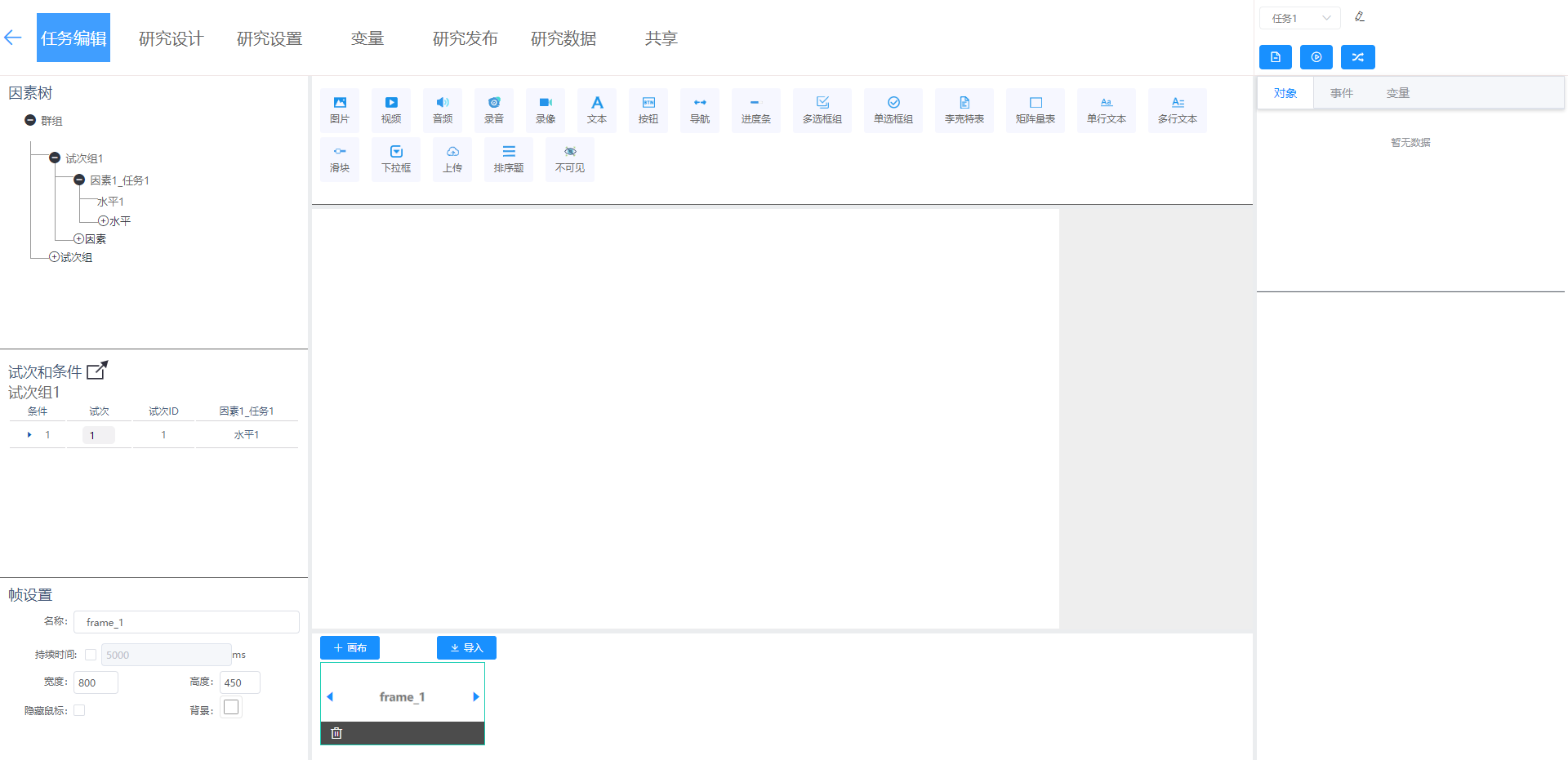Expand condition row 1 triangle
This screenshot has width=1568, height=760.
tap(29, 435)
